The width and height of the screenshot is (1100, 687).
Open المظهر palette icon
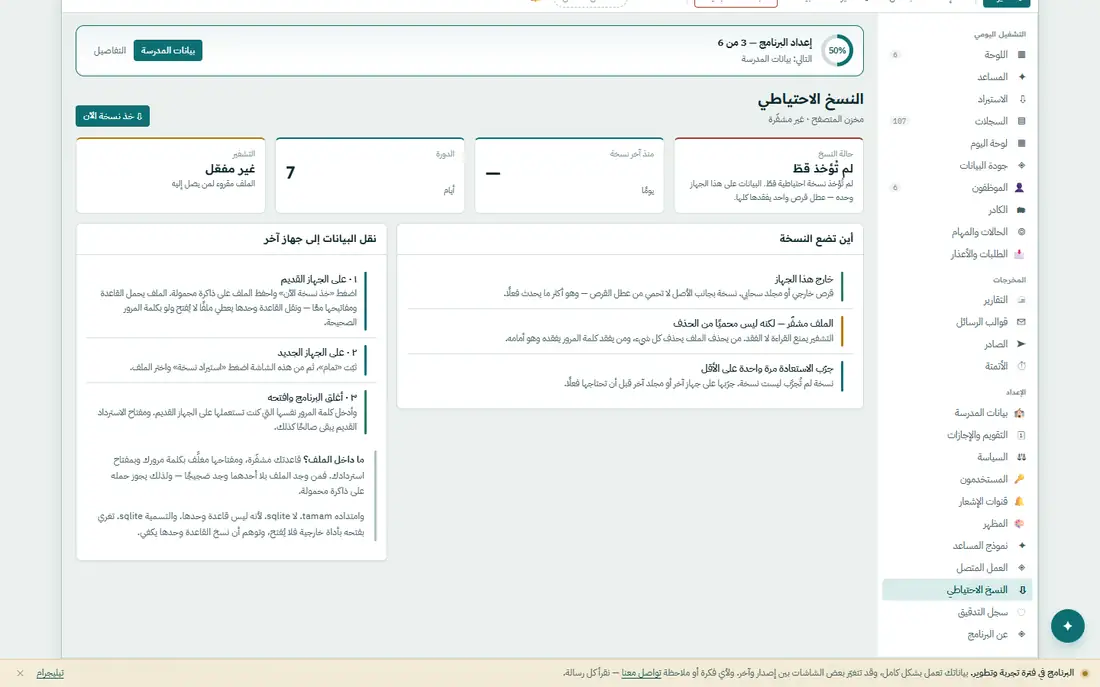click(x=1019, y=523)
